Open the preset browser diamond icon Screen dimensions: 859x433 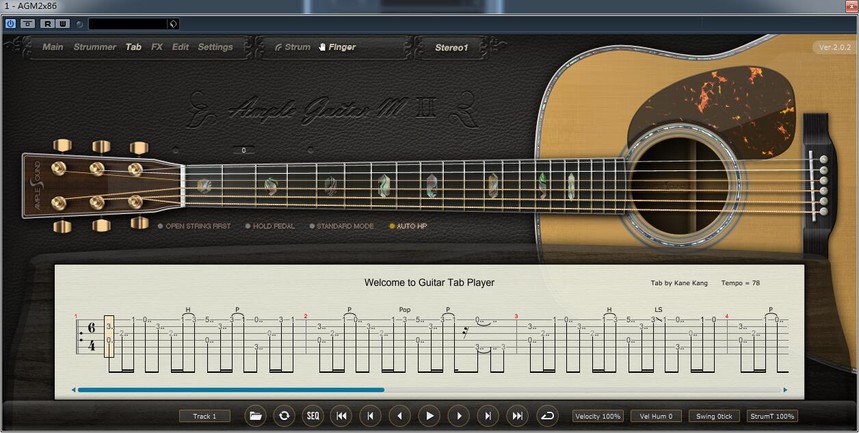click(x=173, y=24)
